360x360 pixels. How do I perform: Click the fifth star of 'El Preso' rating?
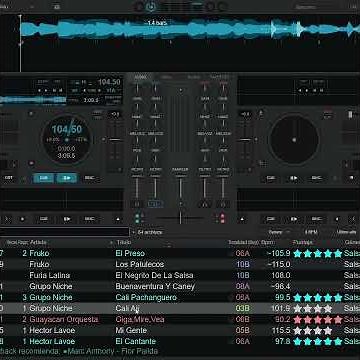[338, 253]
